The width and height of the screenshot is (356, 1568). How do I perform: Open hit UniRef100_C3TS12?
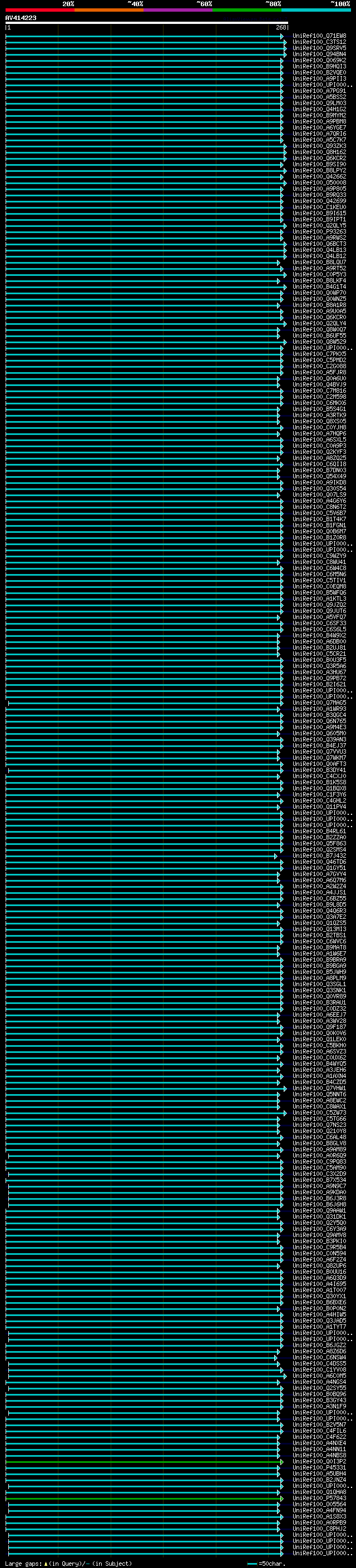point(319,42)
